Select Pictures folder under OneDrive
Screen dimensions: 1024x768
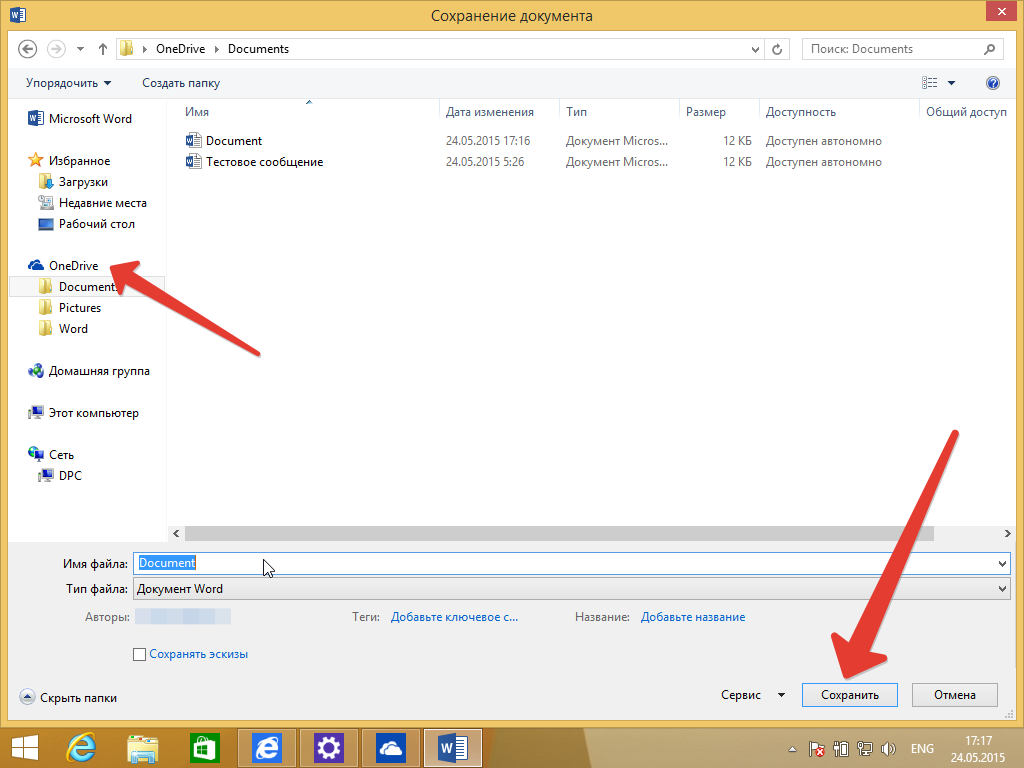[x=80, y=308]
